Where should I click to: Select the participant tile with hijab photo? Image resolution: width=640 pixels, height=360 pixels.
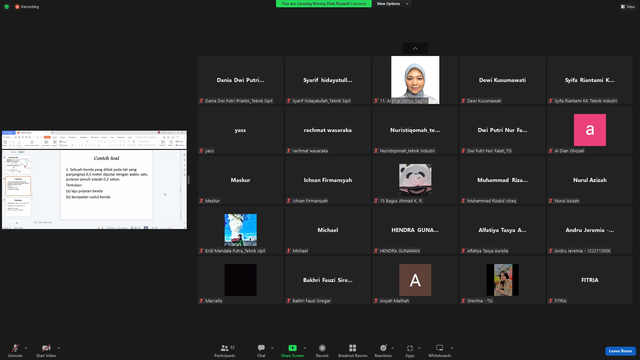coord(415,80)
